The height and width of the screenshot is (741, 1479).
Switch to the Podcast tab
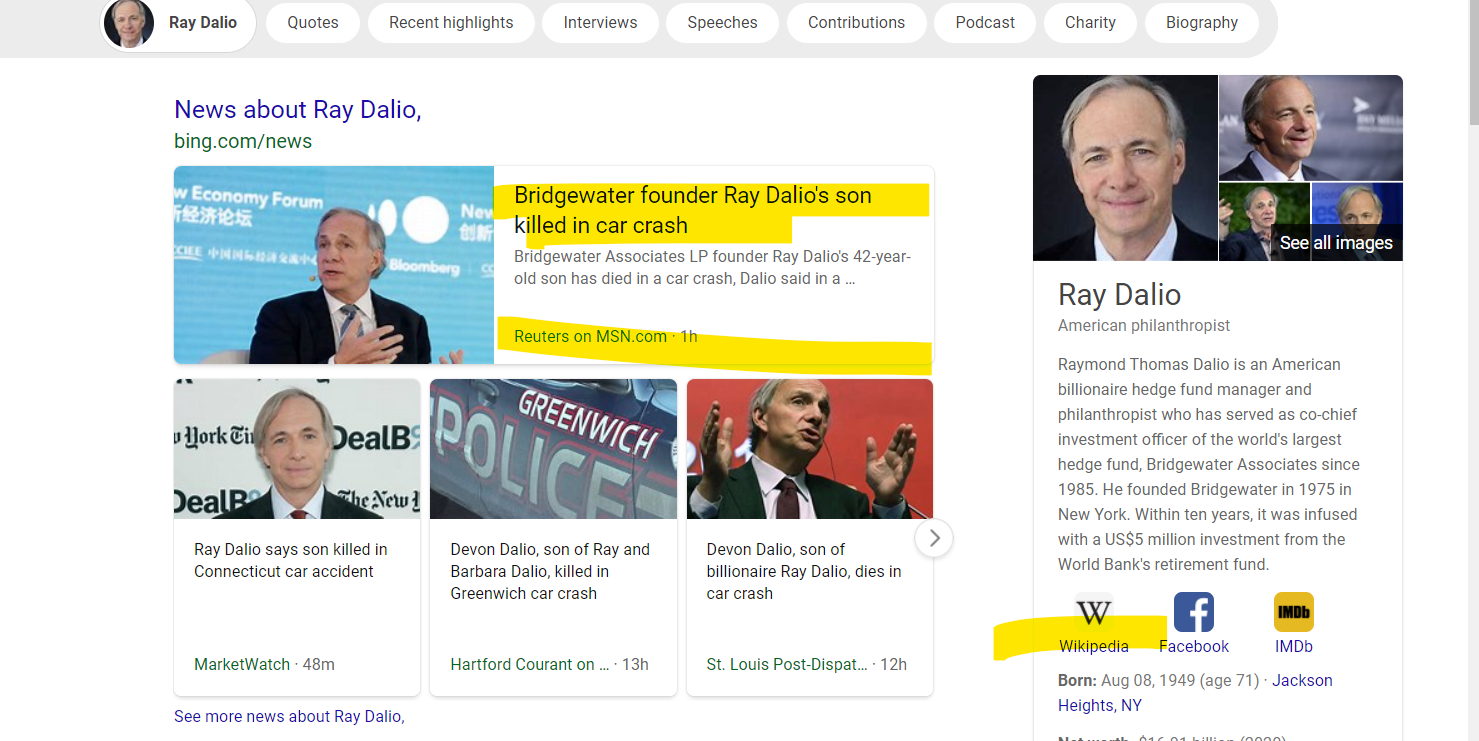tap(985, 22)
